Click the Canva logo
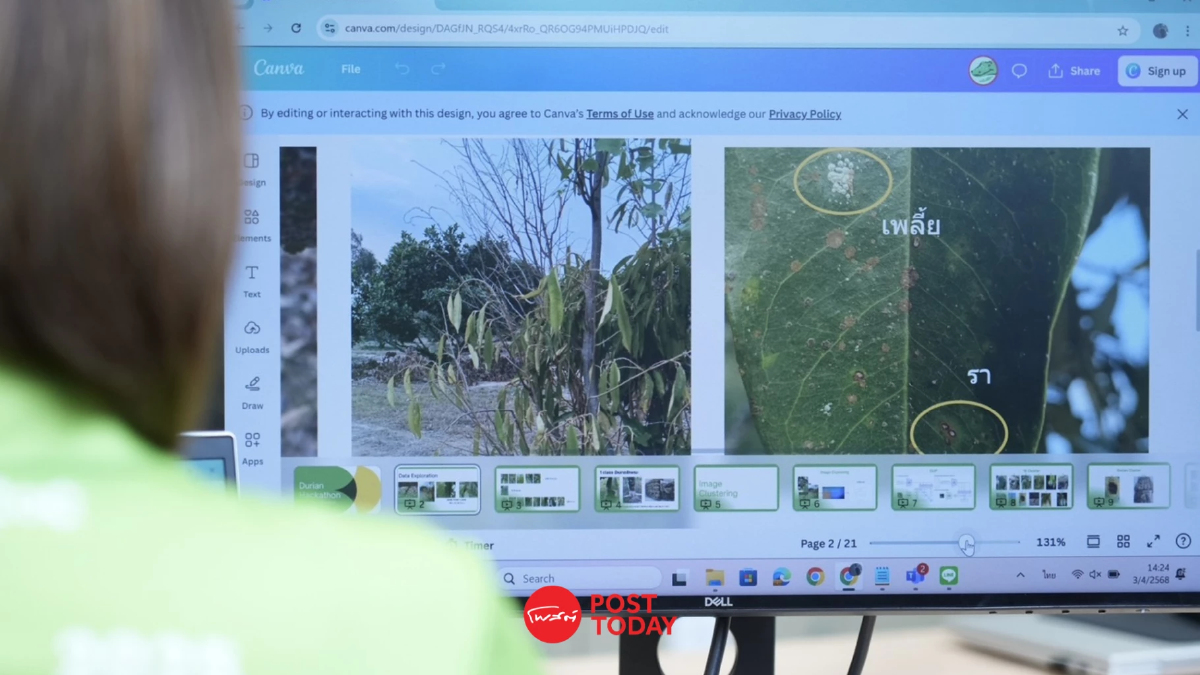Viewport: 1200px width, 675px height. point(278,68)
